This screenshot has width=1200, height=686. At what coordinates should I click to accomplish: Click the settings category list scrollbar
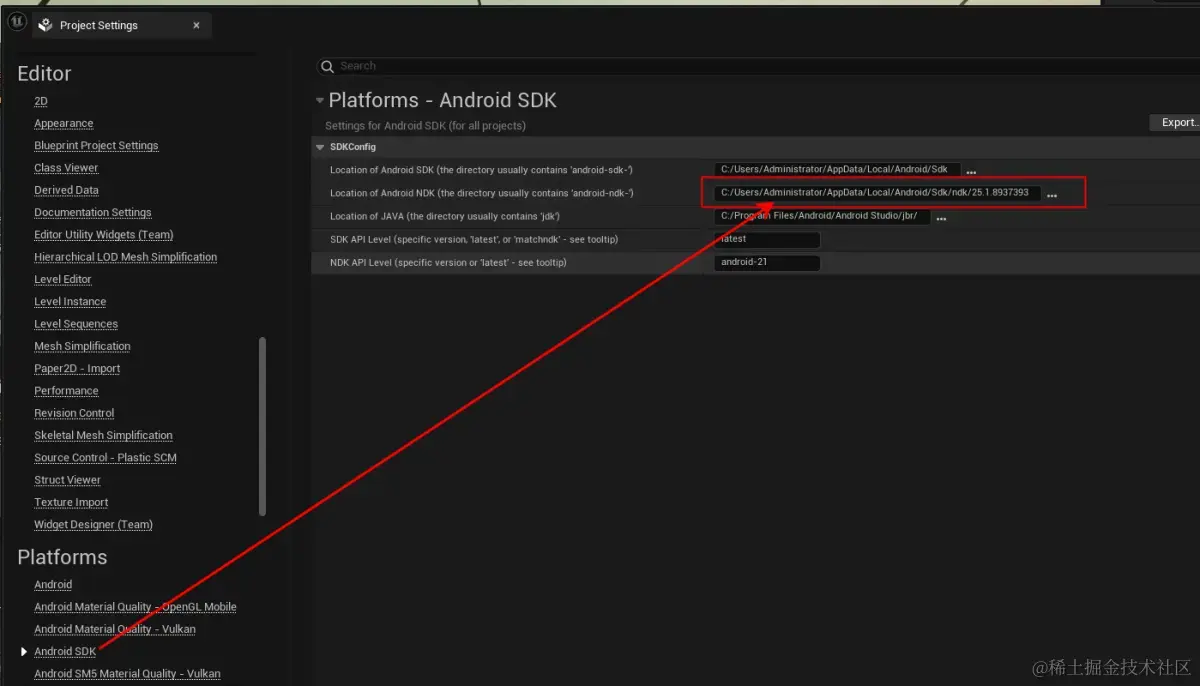click(x=262, y=427)
